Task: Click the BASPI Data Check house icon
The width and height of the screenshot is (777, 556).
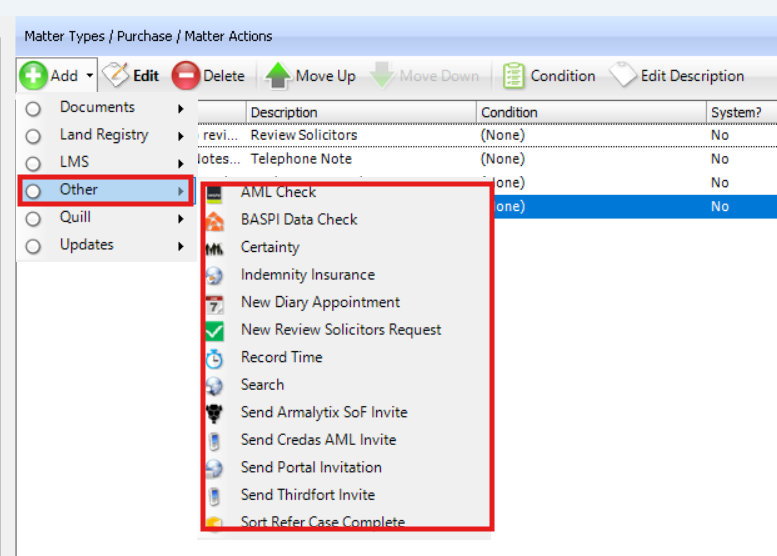Action: click(215, 222)
